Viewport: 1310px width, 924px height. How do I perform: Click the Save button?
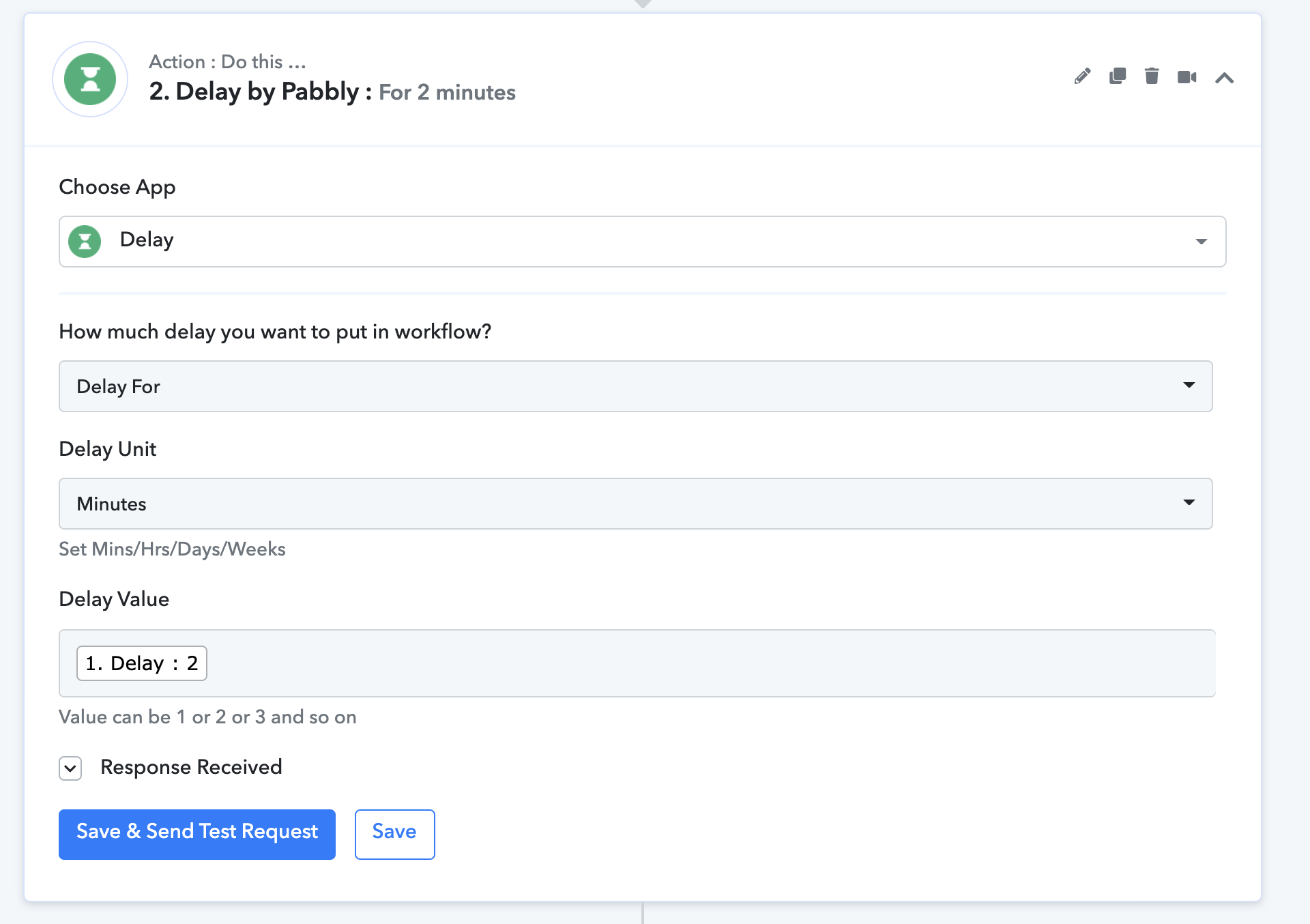tap(395, 834)
